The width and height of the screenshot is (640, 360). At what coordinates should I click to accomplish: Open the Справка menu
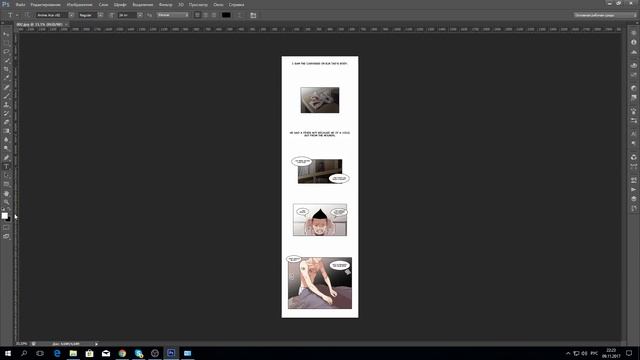[236, 4]
